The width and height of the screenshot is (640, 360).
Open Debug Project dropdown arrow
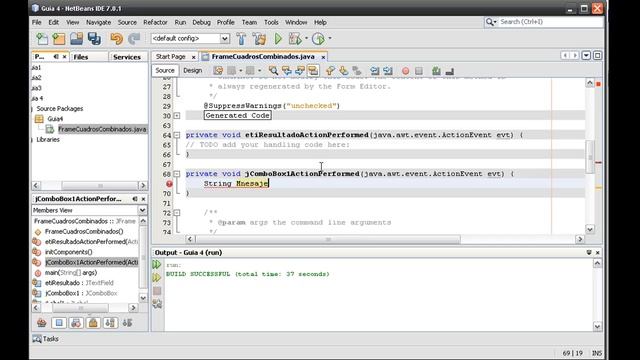(x=307, y=39)
